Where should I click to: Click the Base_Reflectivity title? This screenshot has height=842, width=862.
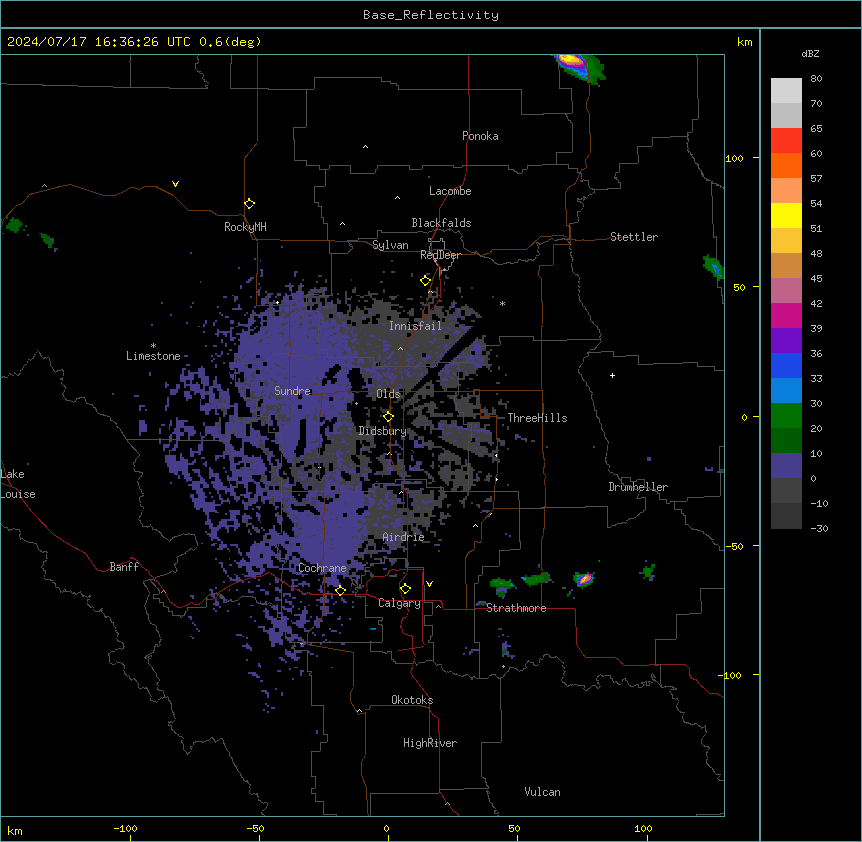coord(431,15)
